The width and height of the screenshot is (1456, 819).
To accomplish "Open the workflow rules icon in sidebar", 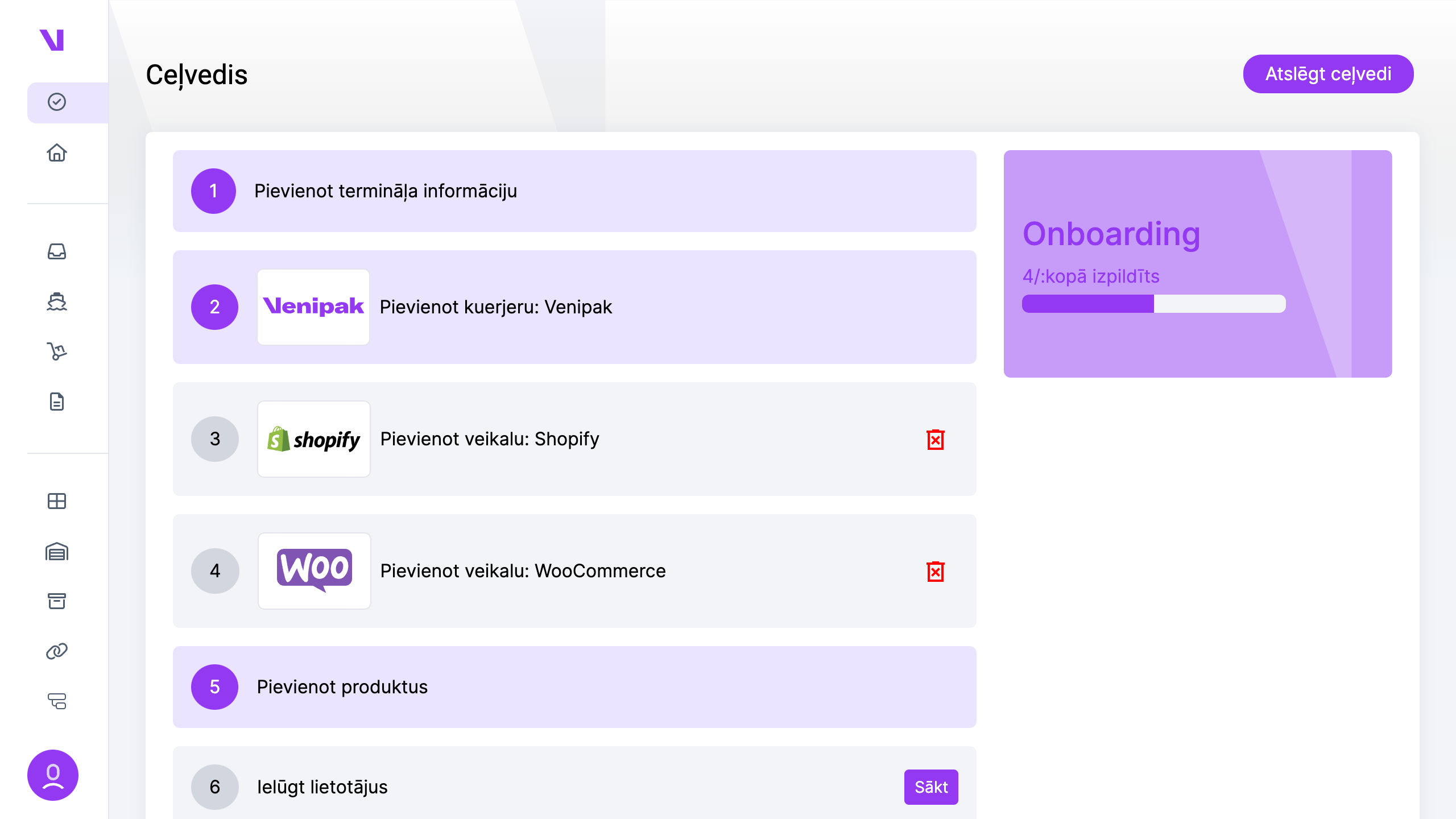I will (x=57, y=701).
